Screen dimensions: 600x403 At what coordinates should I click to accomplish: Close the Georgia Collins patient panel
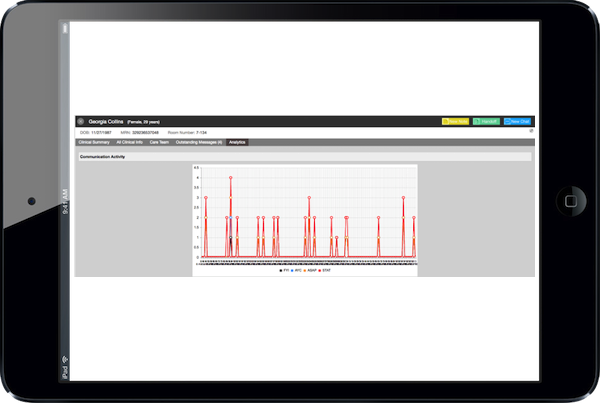81,121
